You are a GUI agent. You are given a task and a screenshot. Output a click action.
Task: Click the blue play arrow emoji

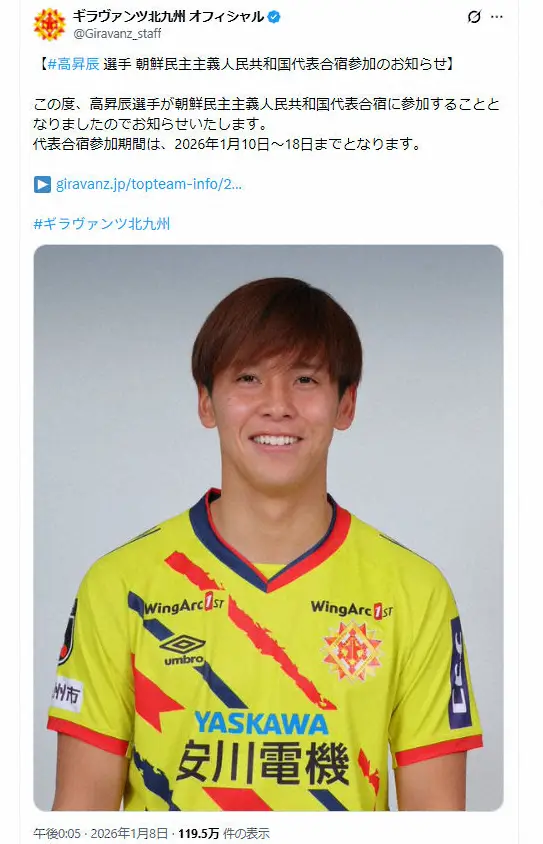pos(43,184)
